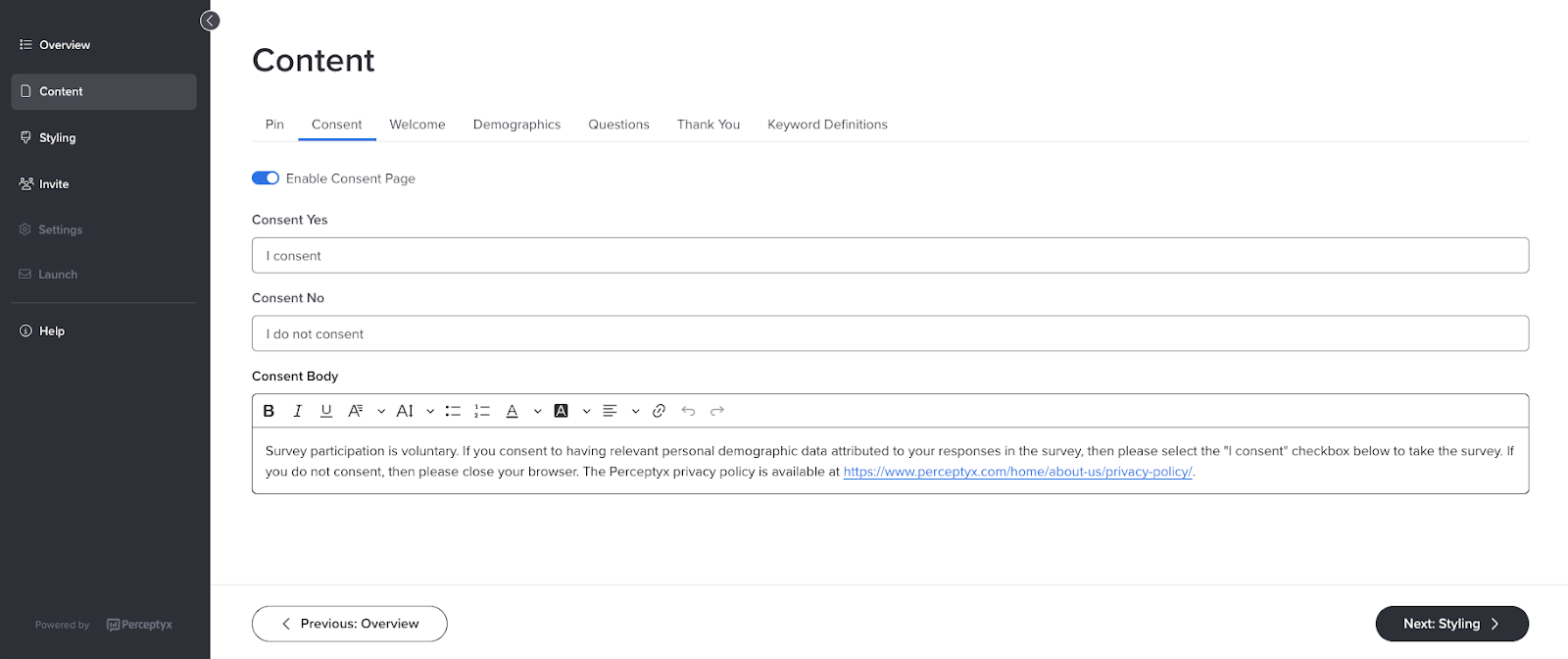Undo the last edit
This screenshot has width=1568, height=659.
point(688,411)
